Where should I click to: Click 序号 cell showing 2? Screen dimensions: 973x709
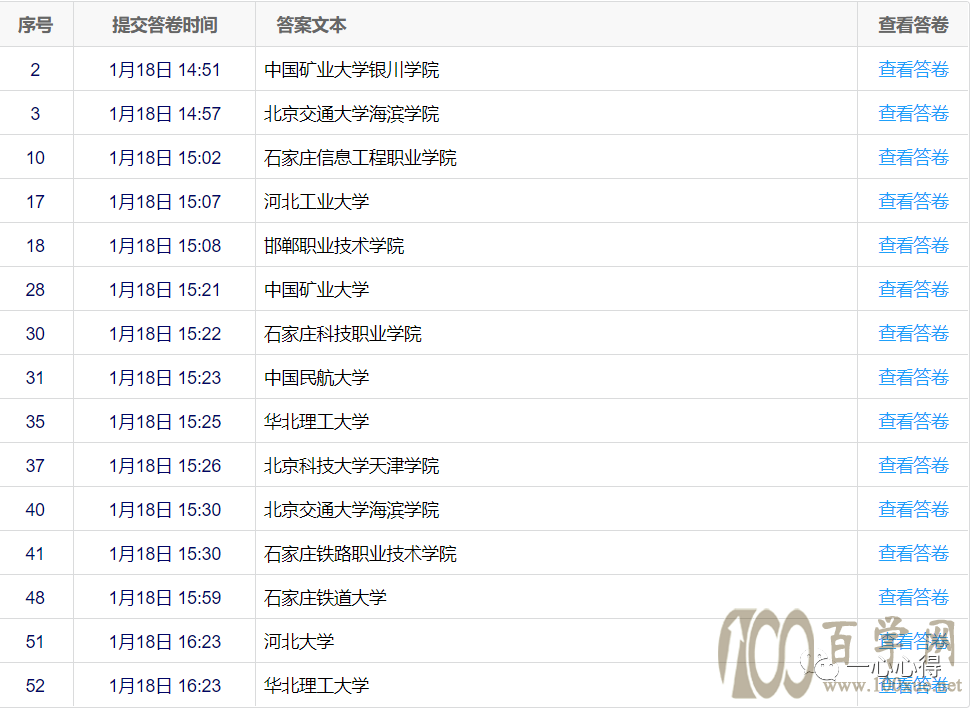(x=35, y=69)
